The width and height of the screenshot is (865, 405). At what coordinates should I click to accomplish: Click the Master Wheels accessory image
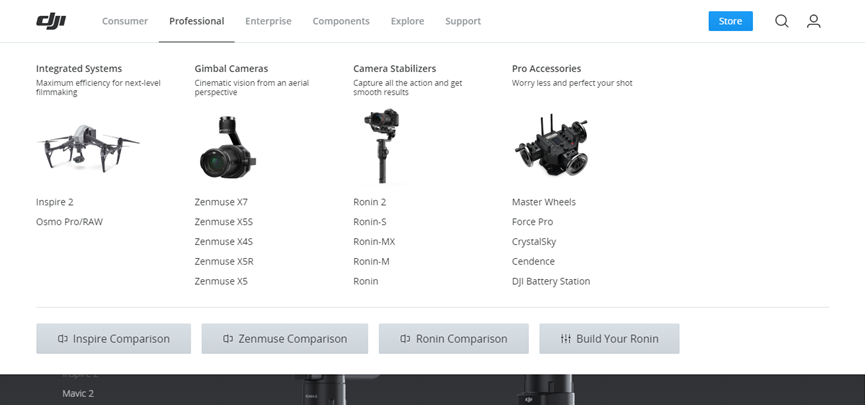click(548, 146)
